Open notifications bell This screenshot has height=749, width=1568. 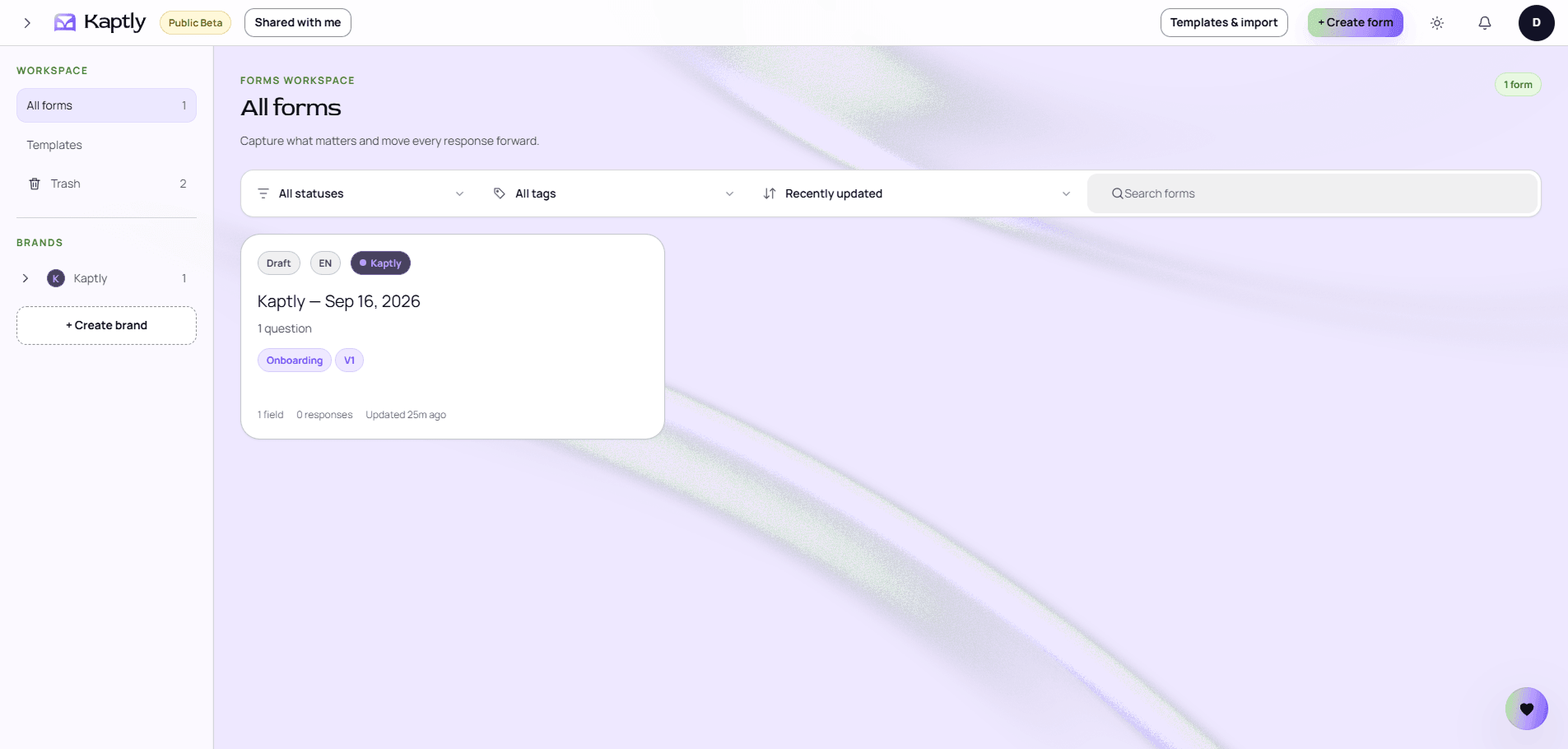point(1485,23)
